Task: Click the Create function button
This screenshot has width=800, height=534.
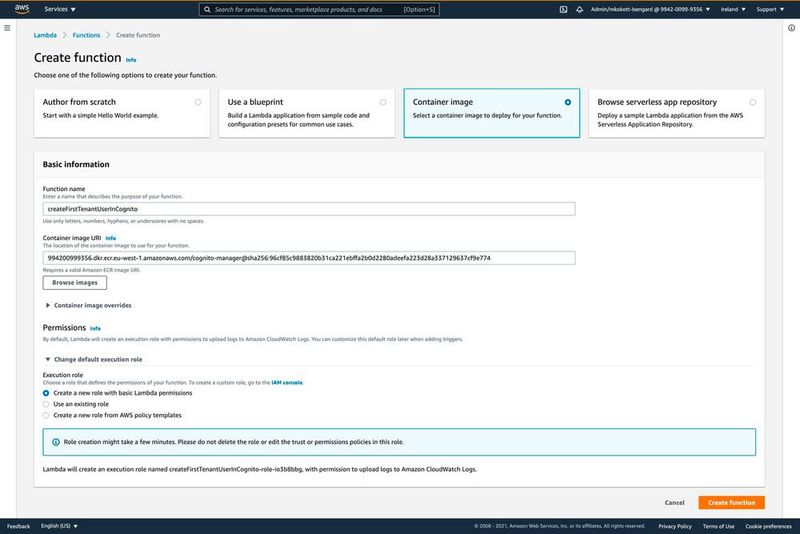Action: coord(731,502)
